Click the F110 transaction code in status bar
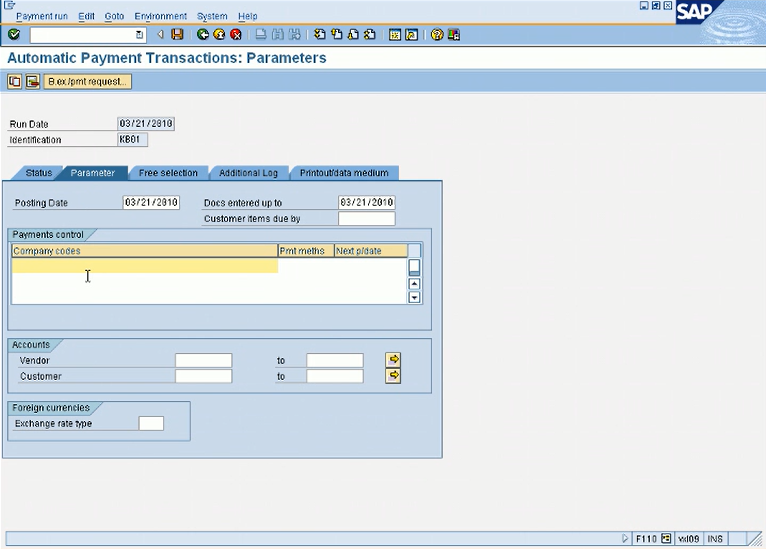This screenshot has width=766, height=549. (646, 539)
